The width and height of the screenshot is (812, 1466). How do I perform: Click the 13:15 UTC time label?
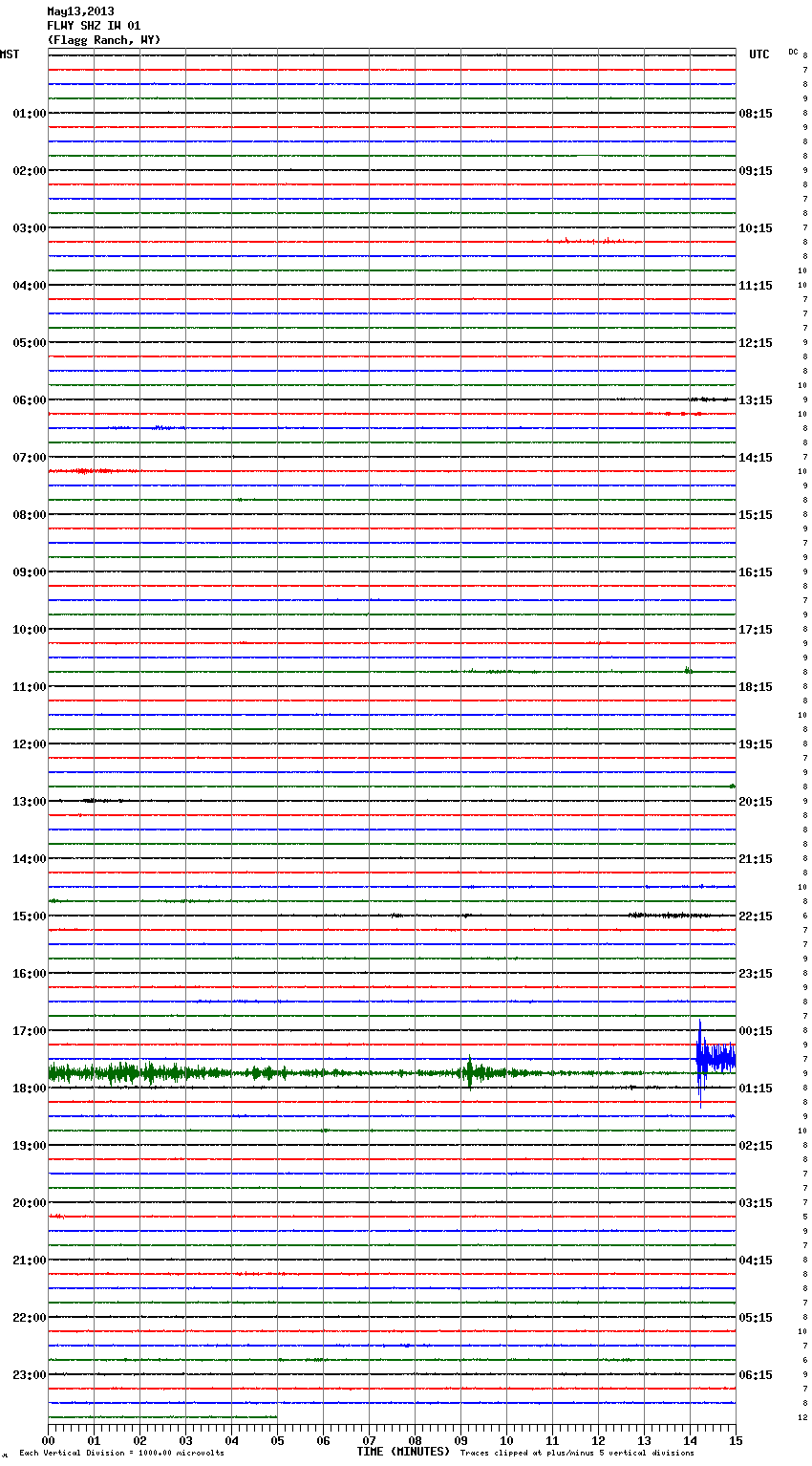(x=756, y=400)
